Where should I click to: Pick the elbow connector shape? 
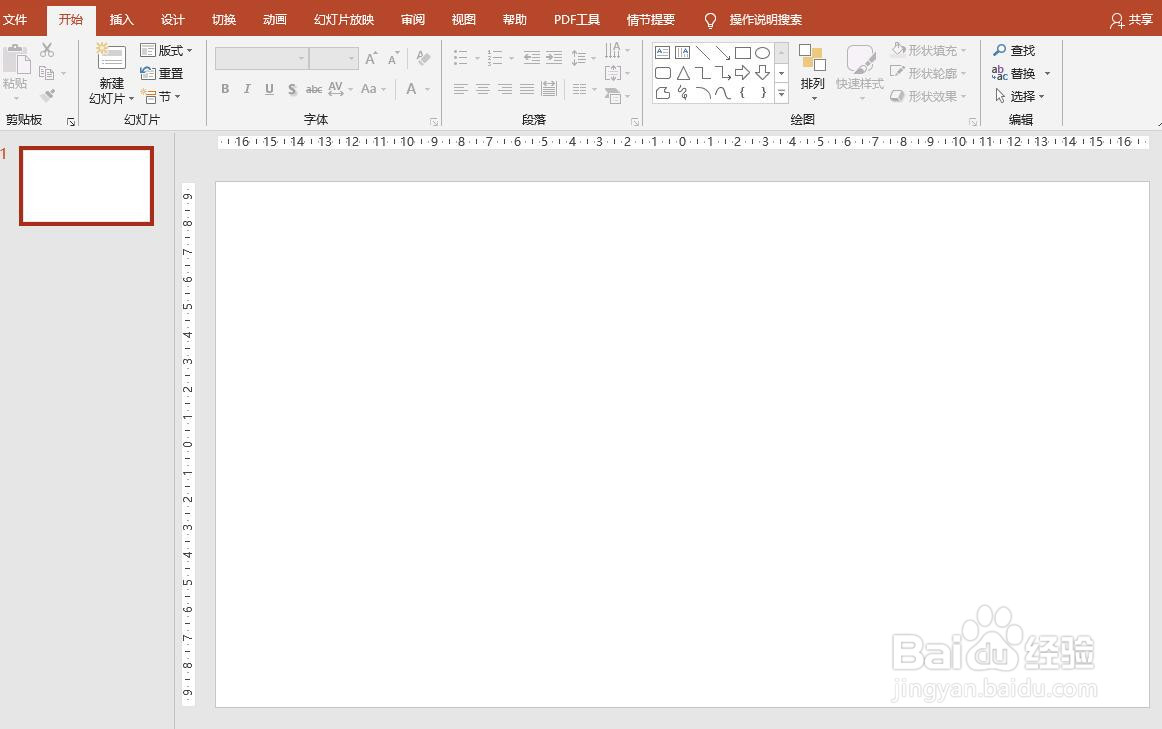click(x=703, y=73)
